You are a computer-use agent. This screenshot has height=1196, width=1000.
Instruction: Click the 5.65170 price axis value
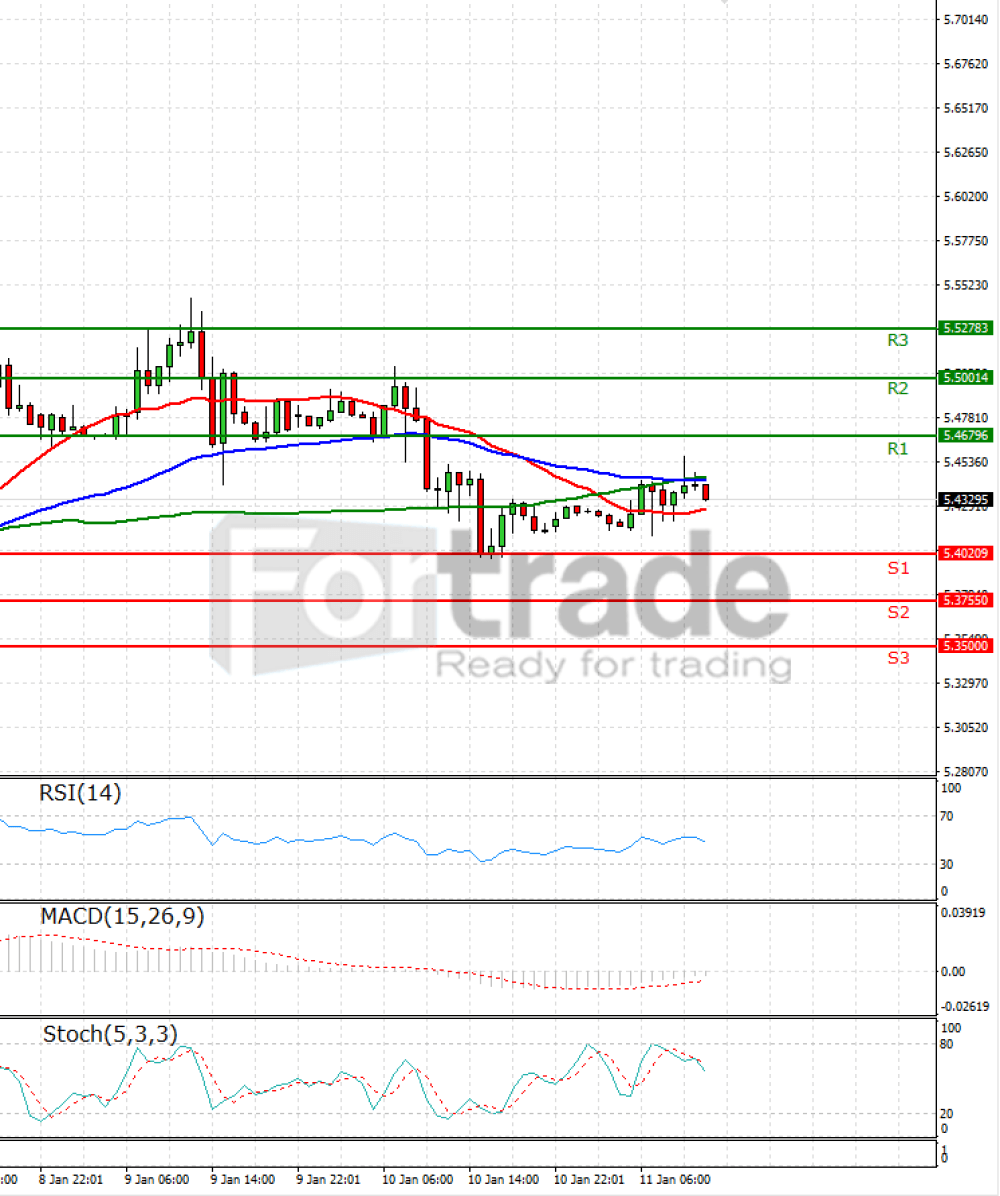coord(966,108)
